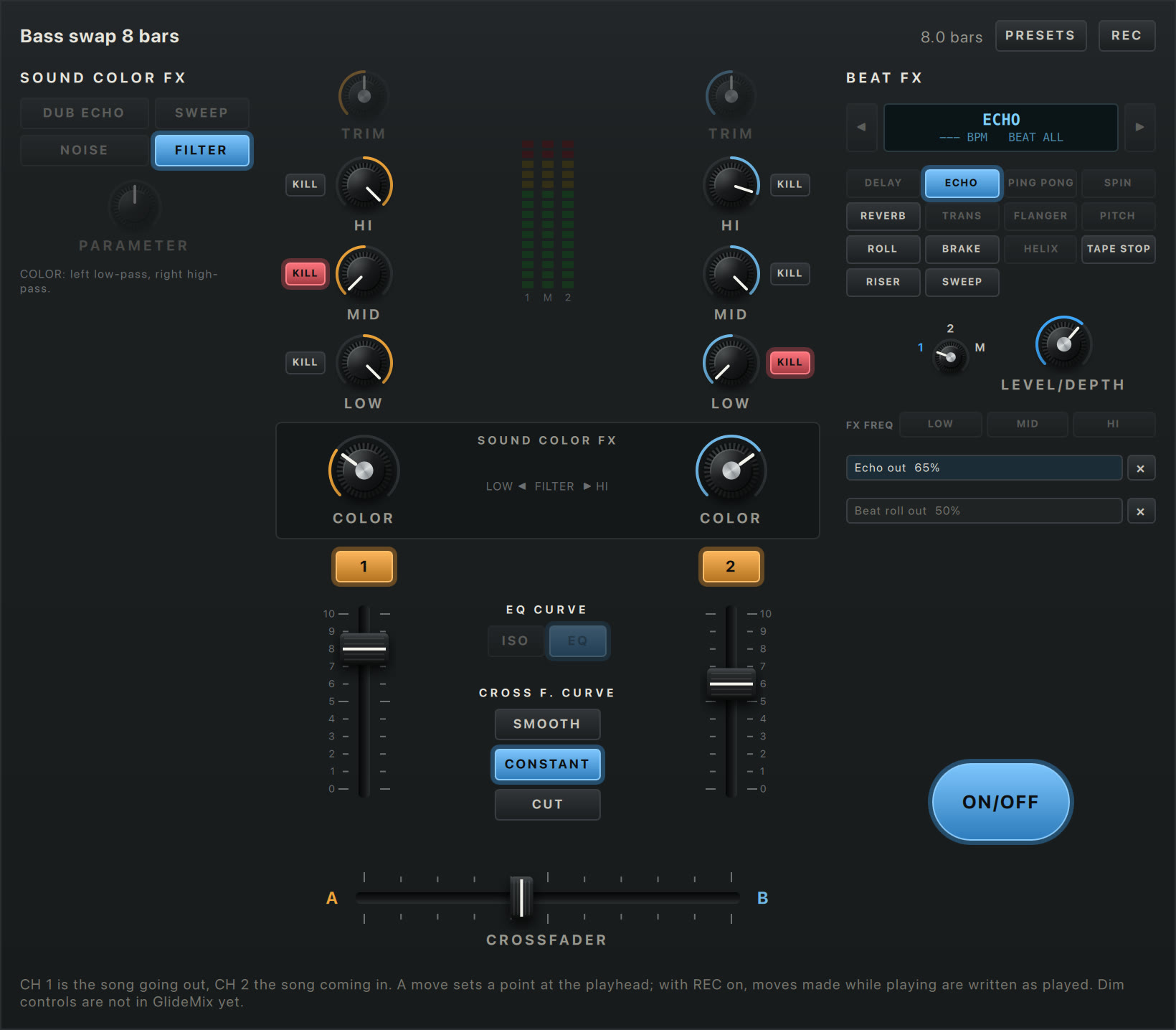The width and height of the screenshot is (1176, 1030).
Task: Enable REC recording button
Action: [x=1127, y=36]
